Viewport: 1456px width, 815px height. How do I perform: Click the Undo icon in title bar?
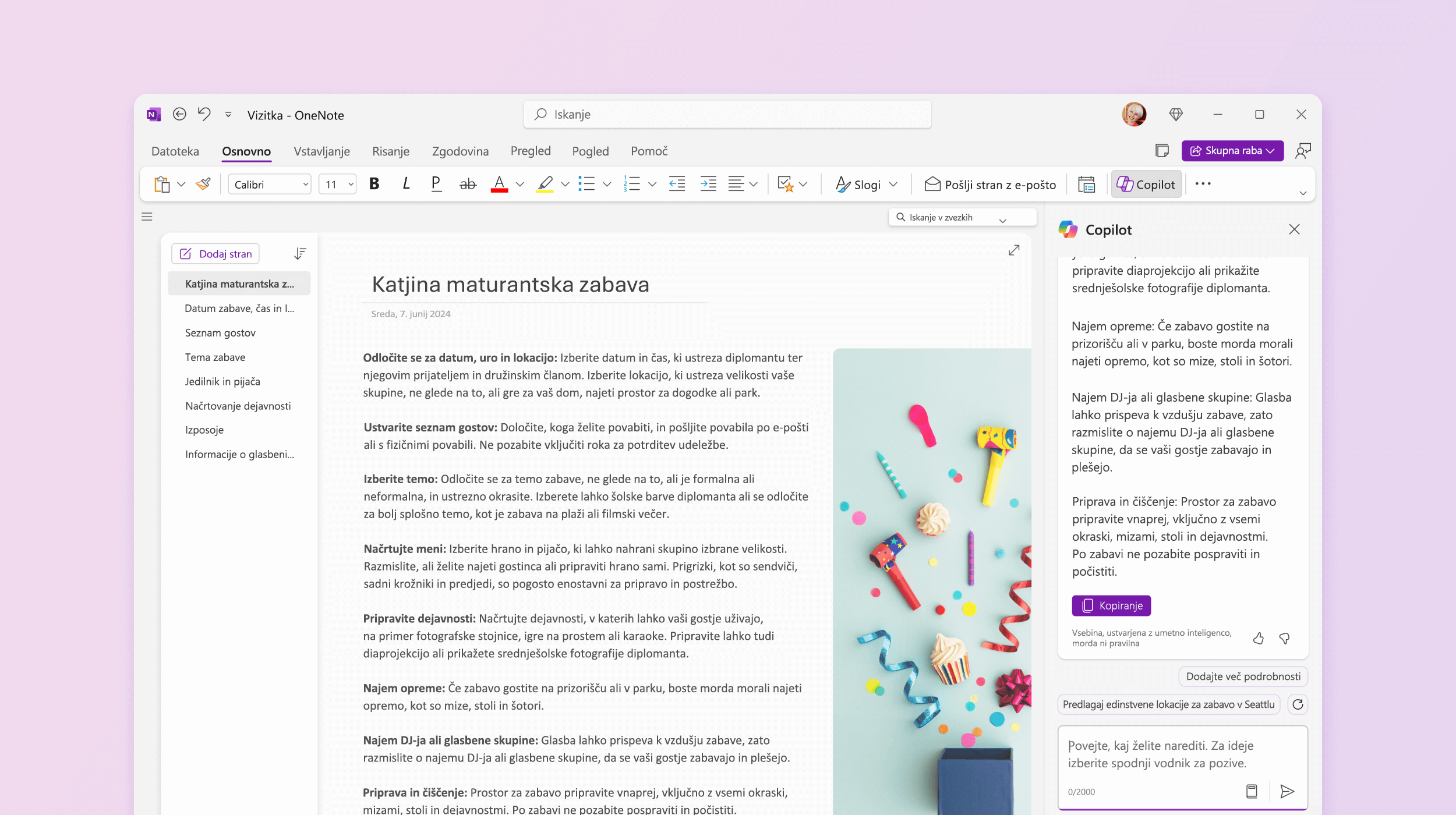click(x=204, y=114)
